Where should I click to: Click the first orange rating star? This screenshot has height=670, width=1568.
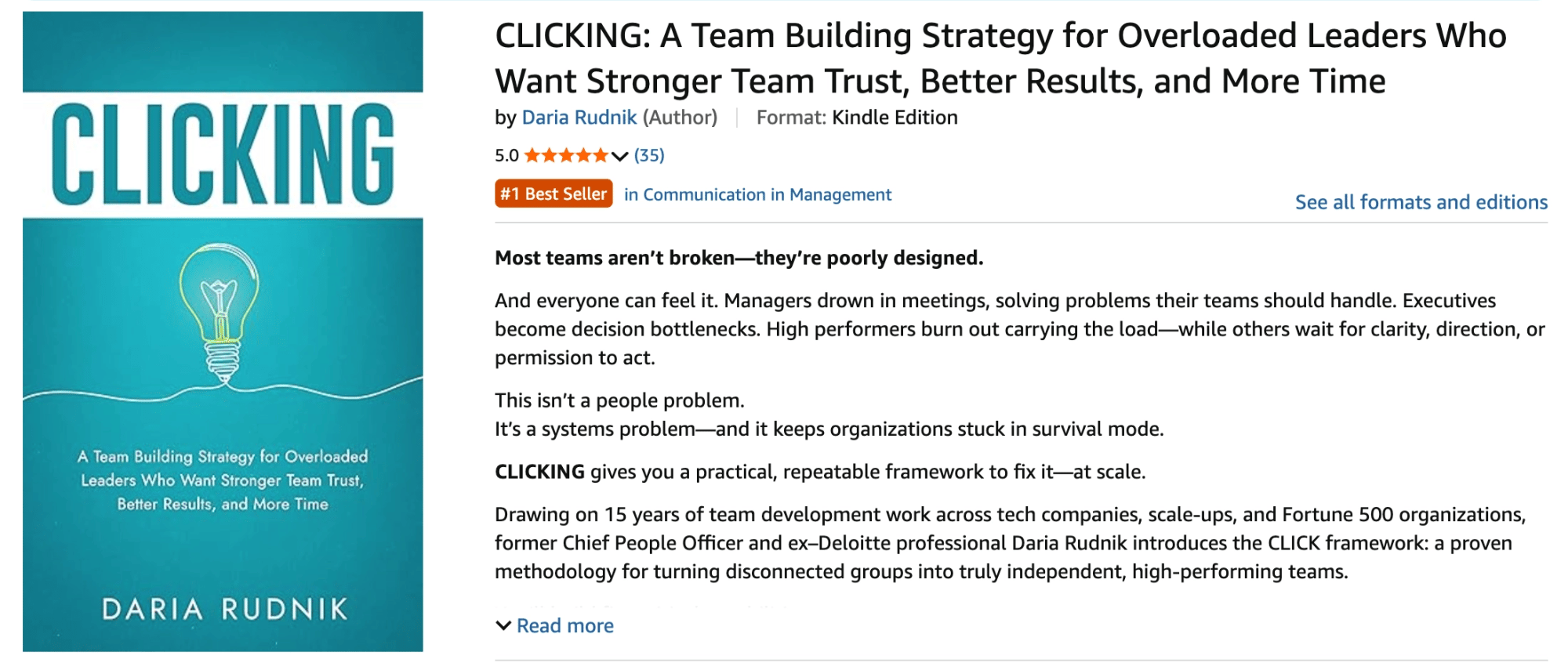[532, 155]
